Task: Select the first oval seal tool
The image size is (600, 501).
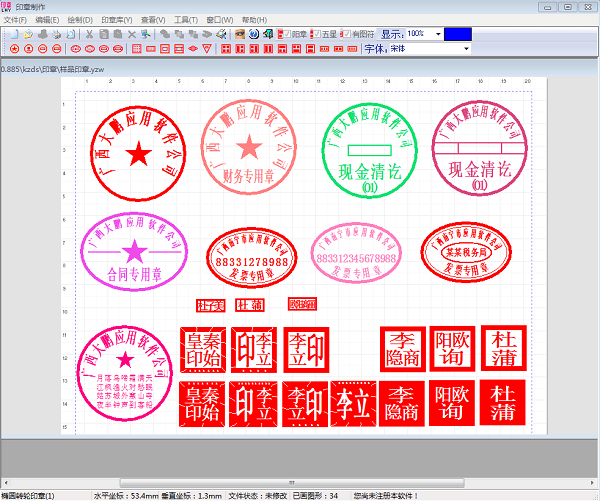Action: [74, 48]
